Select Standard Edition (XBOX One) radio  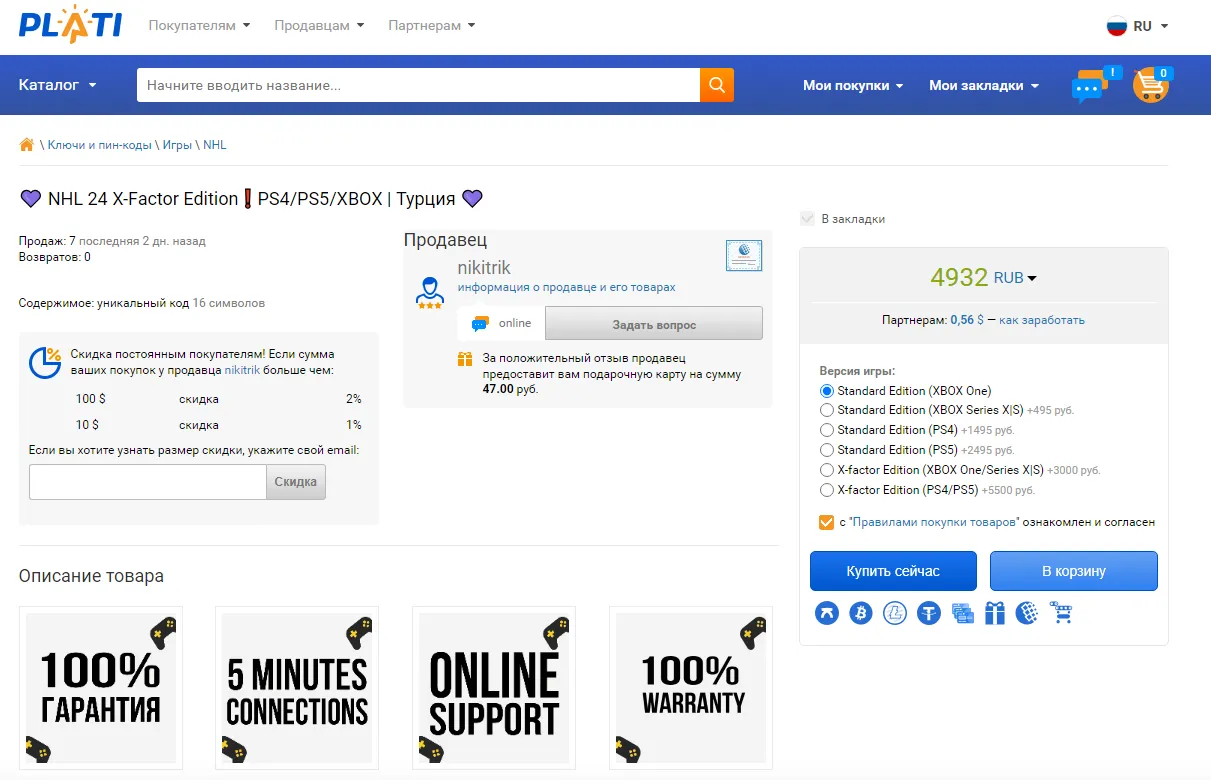[827, 391]
